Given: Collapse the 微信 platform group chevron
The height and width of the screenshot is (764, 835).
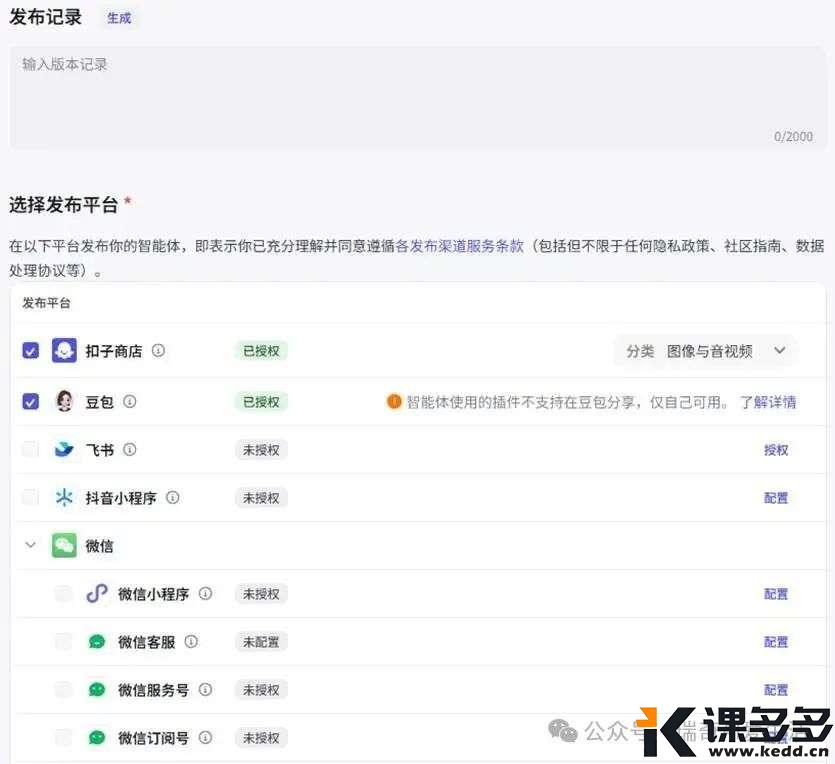Looking at the screenshot, I should click(31, 546).
